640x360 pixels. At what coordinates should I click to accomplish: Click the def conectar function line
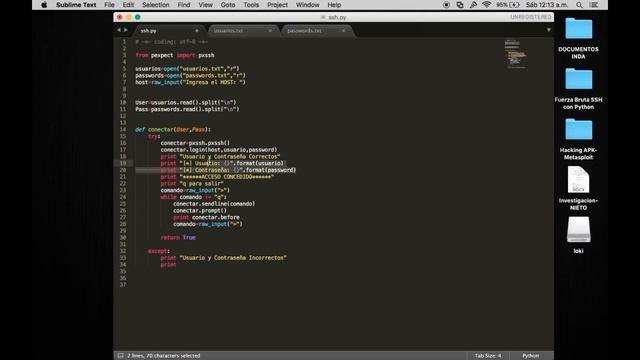(x=173, y=129)
